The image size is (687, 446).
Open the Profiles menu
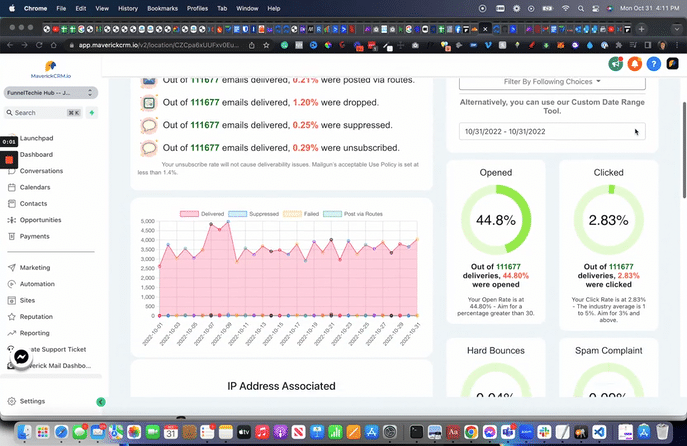[197, 8]
